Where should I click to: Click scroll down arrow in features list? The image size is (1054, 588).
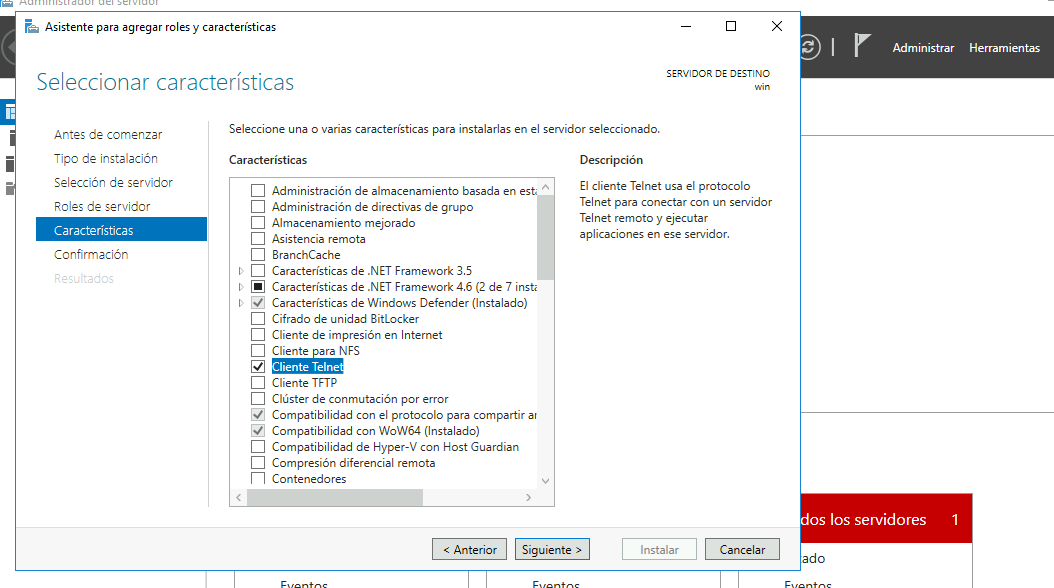(545, 480)
